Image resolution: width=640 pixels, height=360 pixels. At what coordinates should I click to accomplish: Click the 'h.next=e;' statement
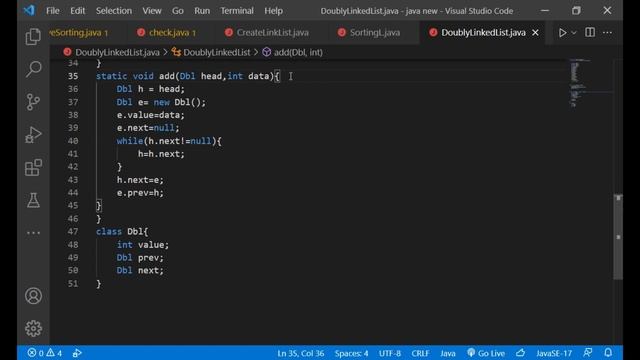(x=140, y=180)
